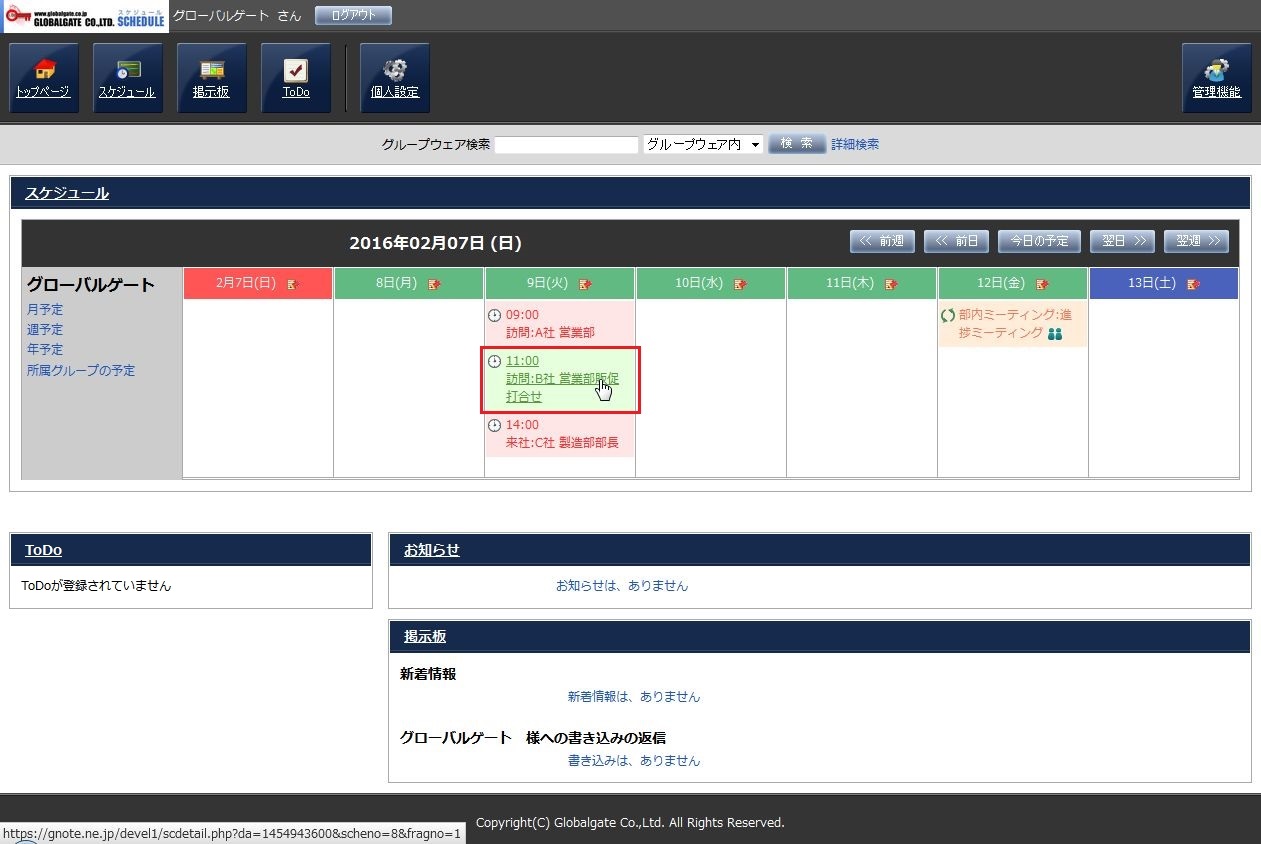Go to 翌日 next day
Image resolution: width=1261 pixels, height=844 pixels.
1122,241
